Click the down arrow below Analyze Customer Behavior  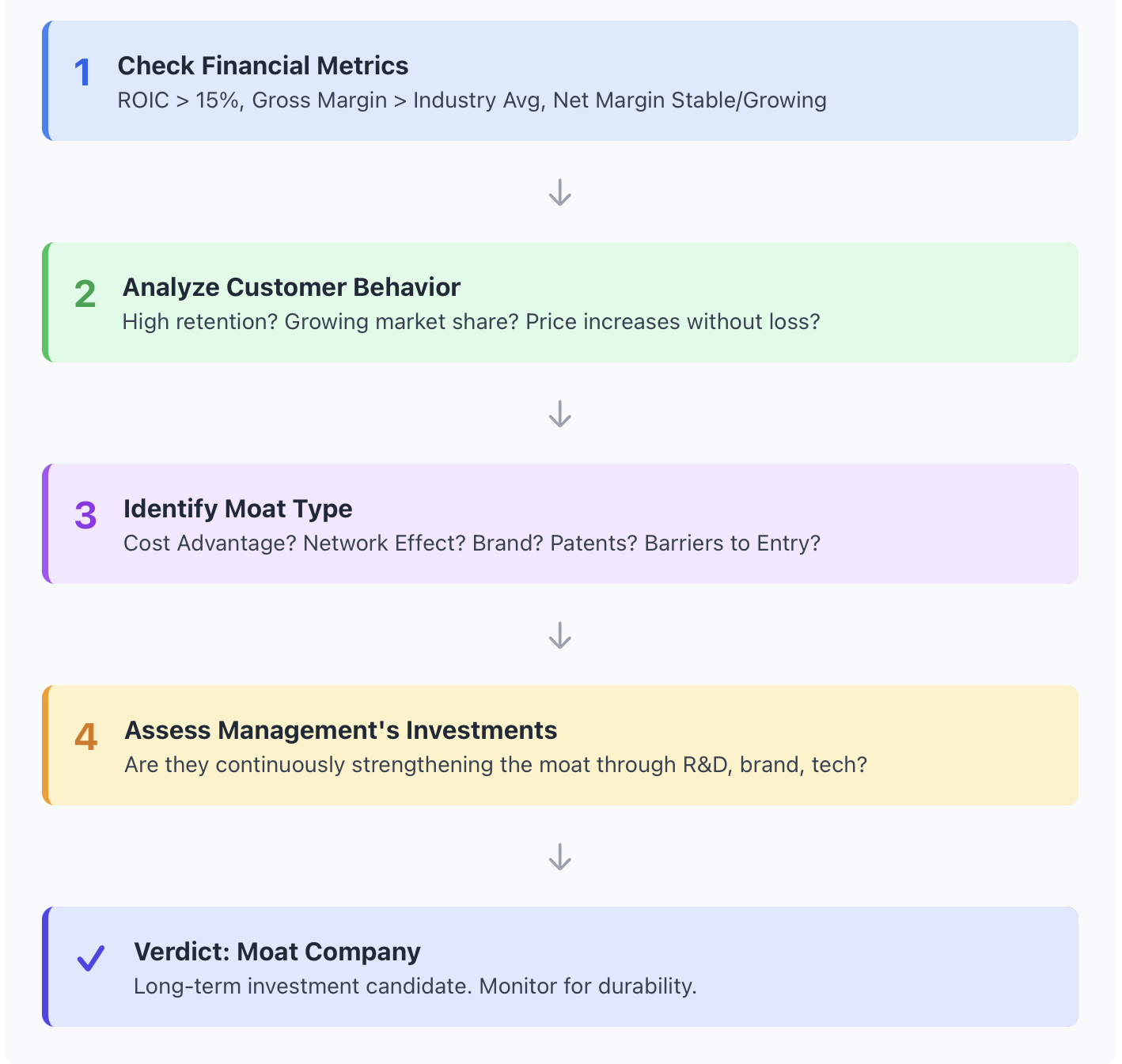[560, 414]
